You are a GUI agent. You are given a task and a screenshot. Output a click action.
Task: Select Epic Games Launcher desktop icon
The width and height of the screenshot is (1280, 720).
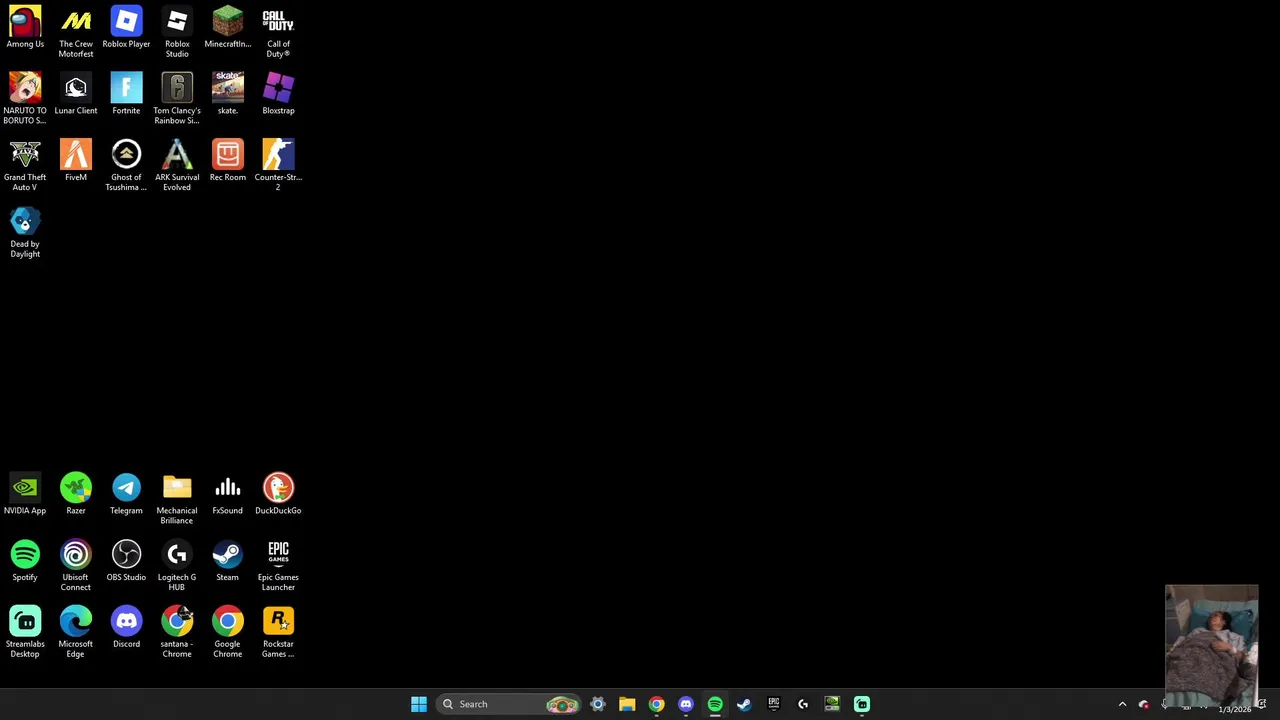click(278, 565)
